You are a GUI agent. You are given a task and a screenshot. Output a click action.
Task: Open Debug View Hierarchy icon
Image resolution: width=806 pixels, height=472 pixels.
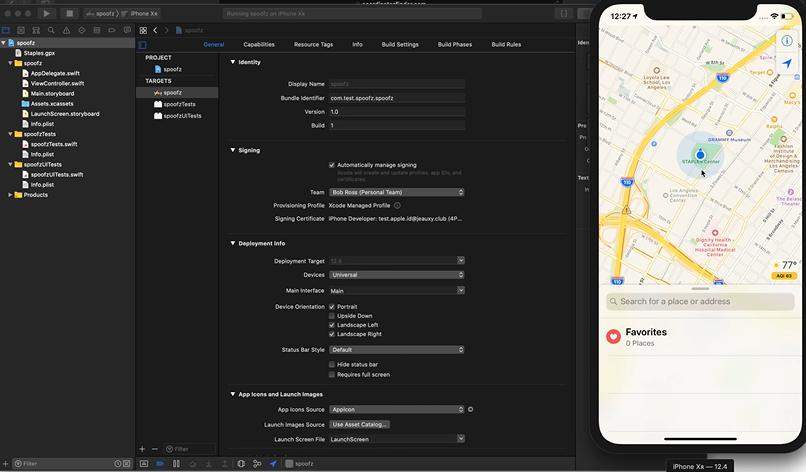coord(241,463)
